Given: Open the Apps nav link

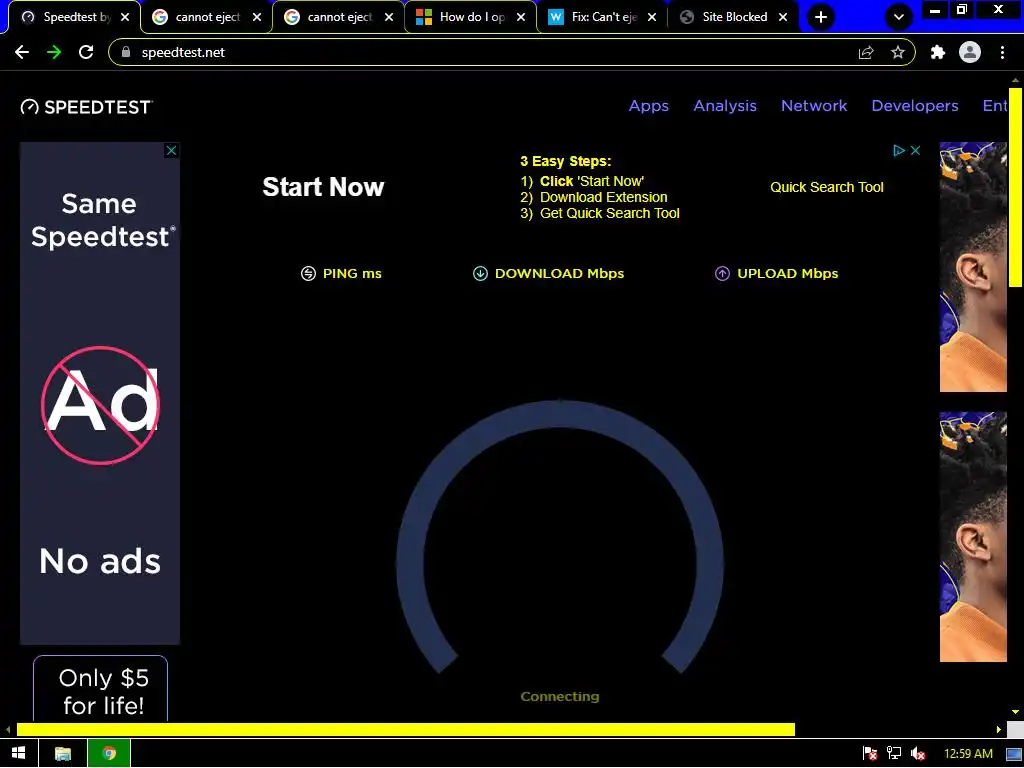Looking at the screenshot, I should 648,106.
